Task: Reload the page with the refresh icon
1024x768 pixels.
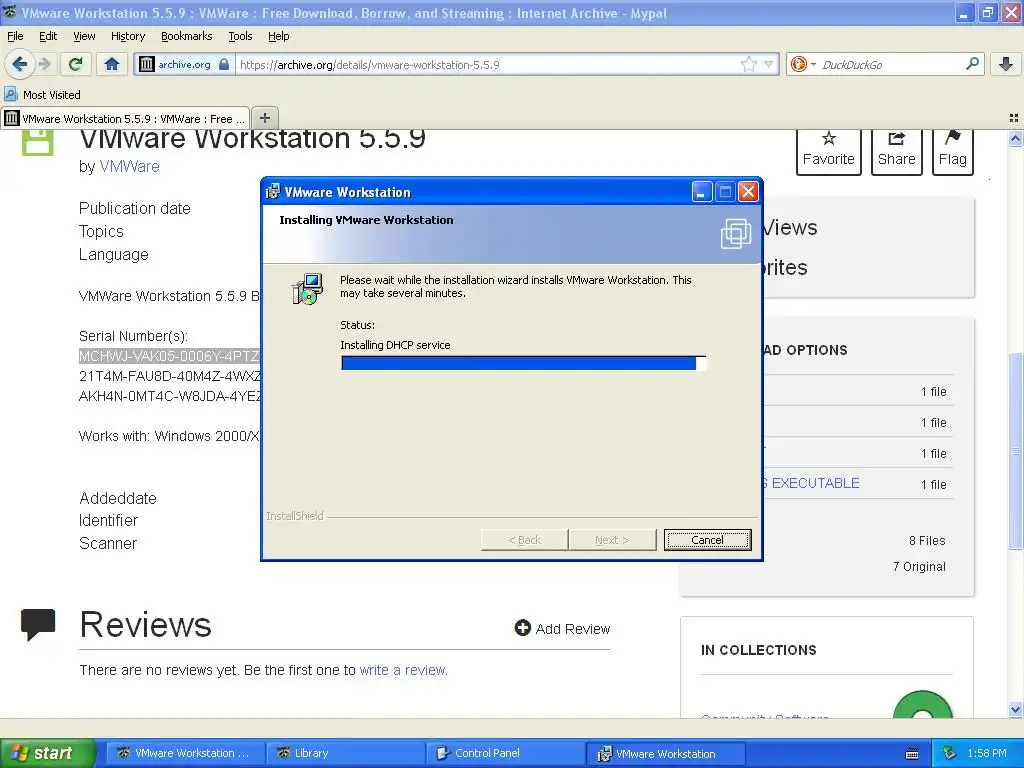Action: pyautogui.click(x=76, y=64)
